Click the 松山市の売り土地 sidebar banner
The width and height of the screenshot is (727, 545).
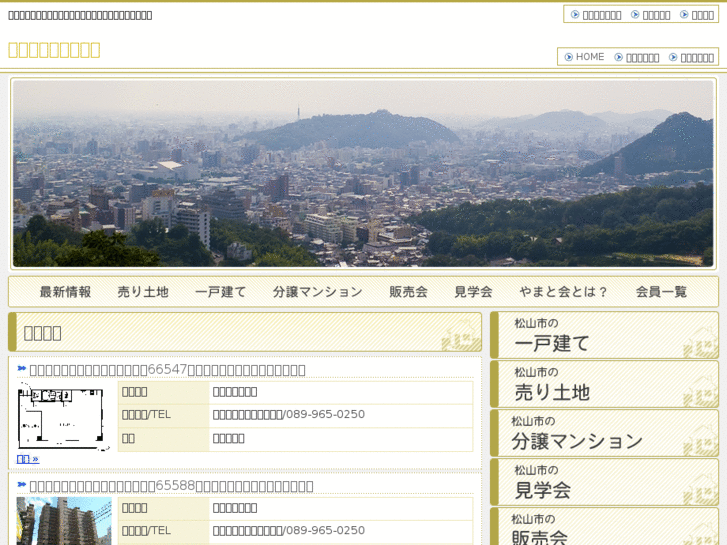click(605, 384)
